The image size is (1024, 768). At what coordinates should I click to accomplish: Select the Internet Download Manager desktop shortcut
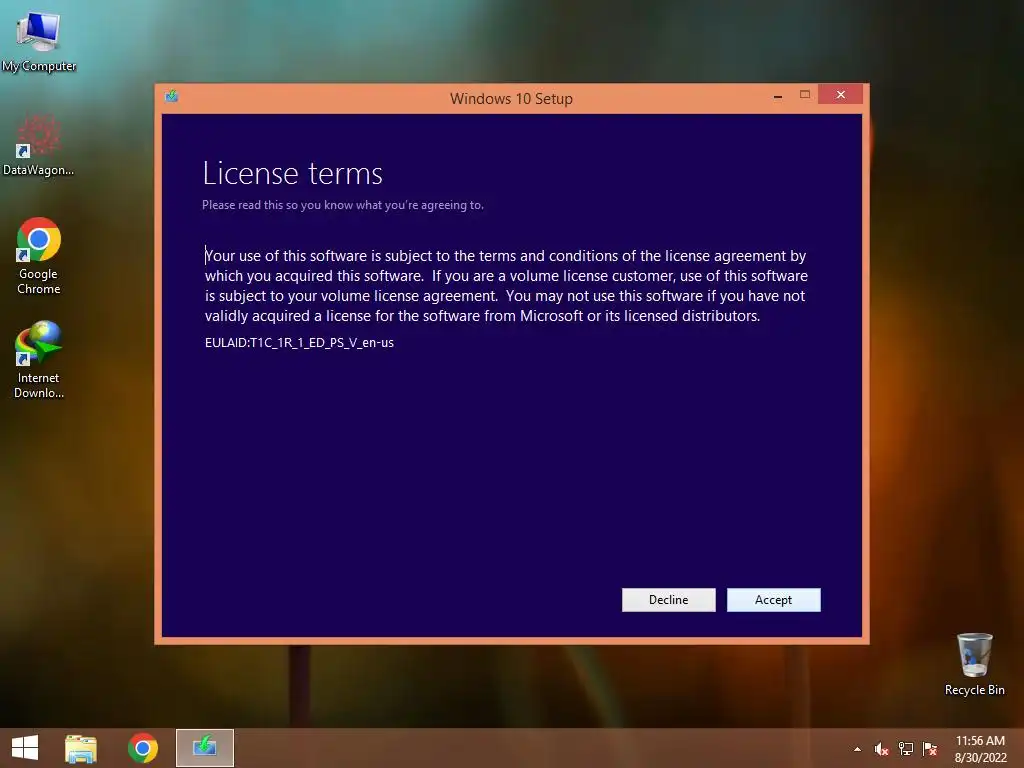39,359
